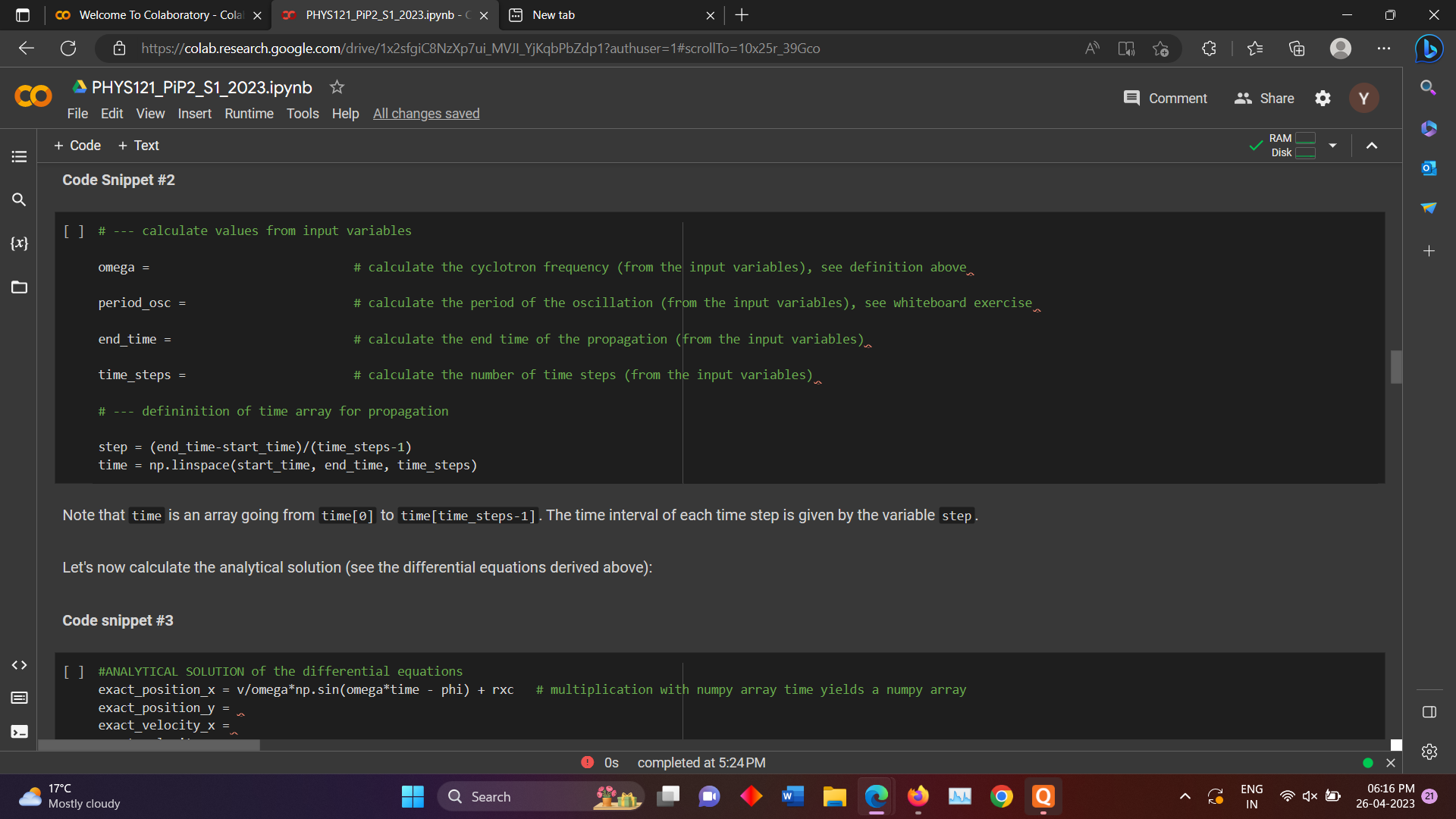Open the File menu
The height and width of the screenshot is (819, 1456).
click(77, 114)
